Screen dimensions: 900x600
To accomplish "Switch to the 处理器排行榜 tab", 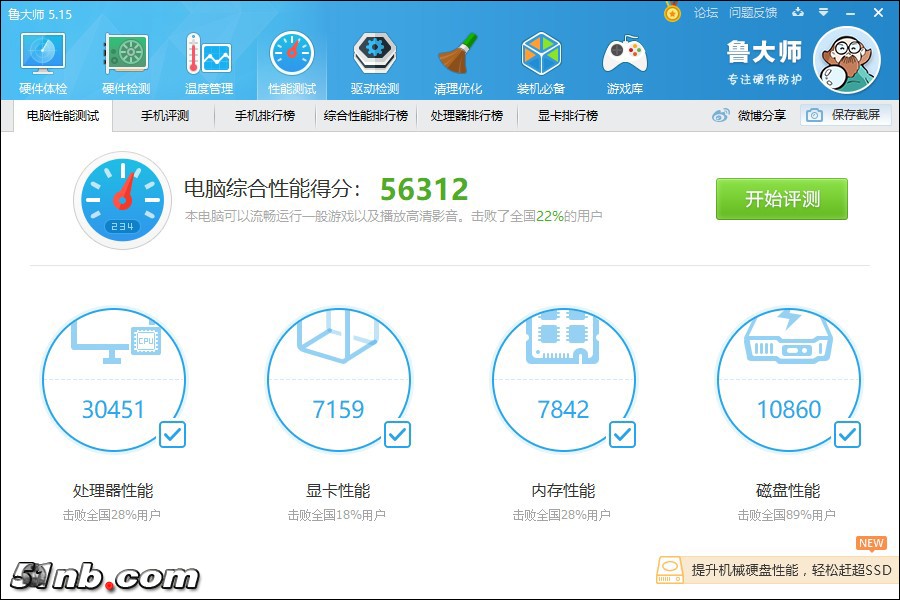I will [466, 116].
